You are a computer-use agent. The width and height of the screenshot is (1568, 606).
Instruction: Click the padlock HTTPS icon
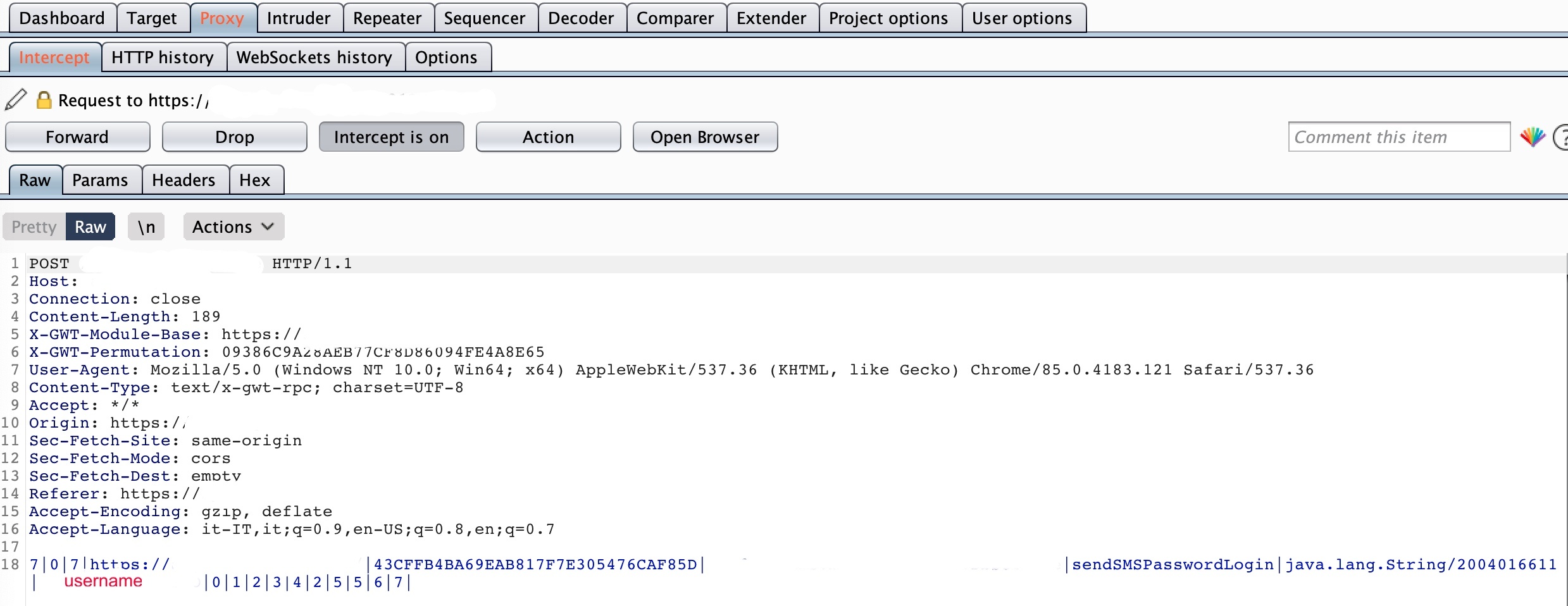44,100
